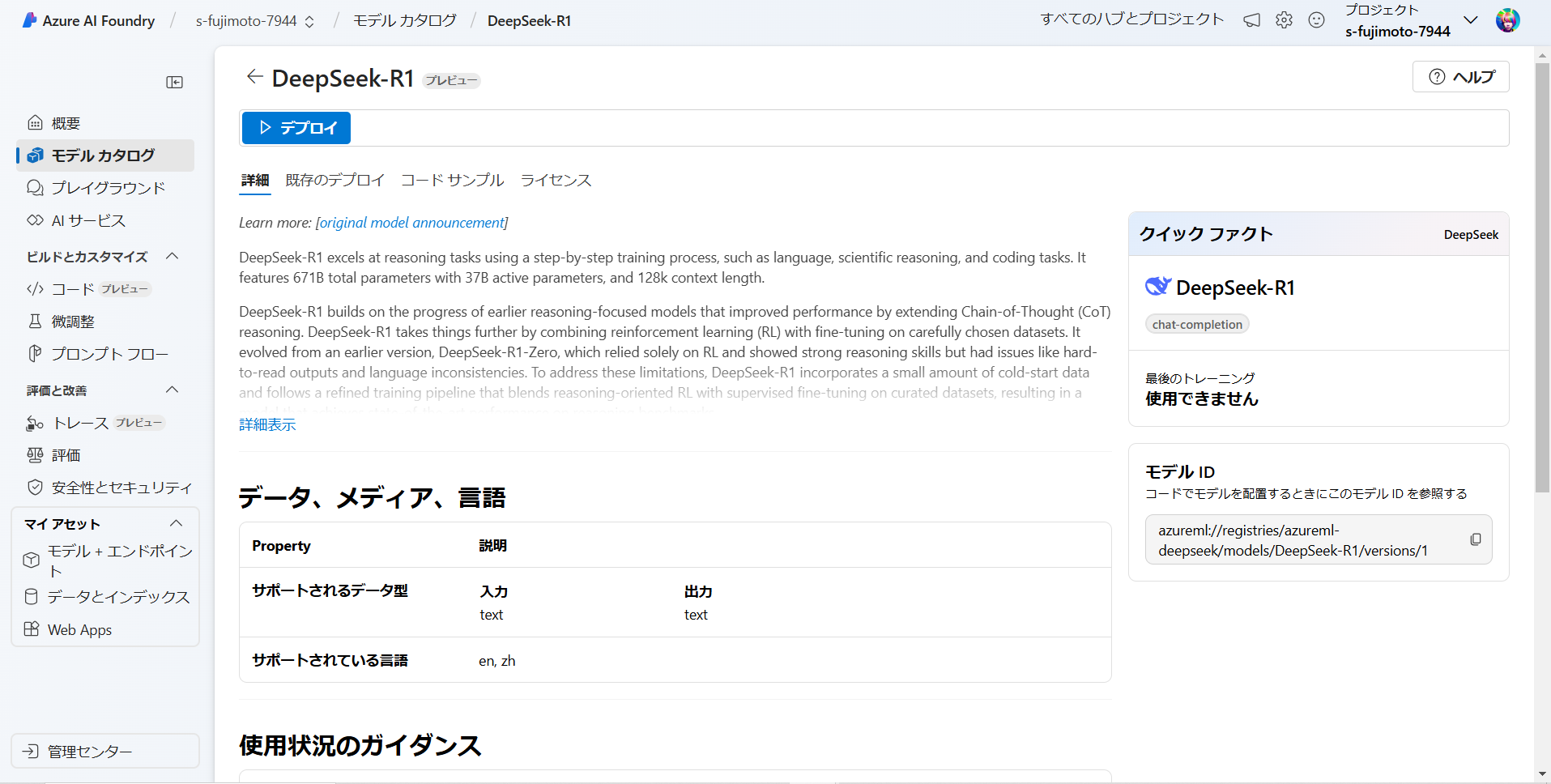Click the model ID text field
This screenshot has width=1551, height=784.
[x=1318, y=540]
